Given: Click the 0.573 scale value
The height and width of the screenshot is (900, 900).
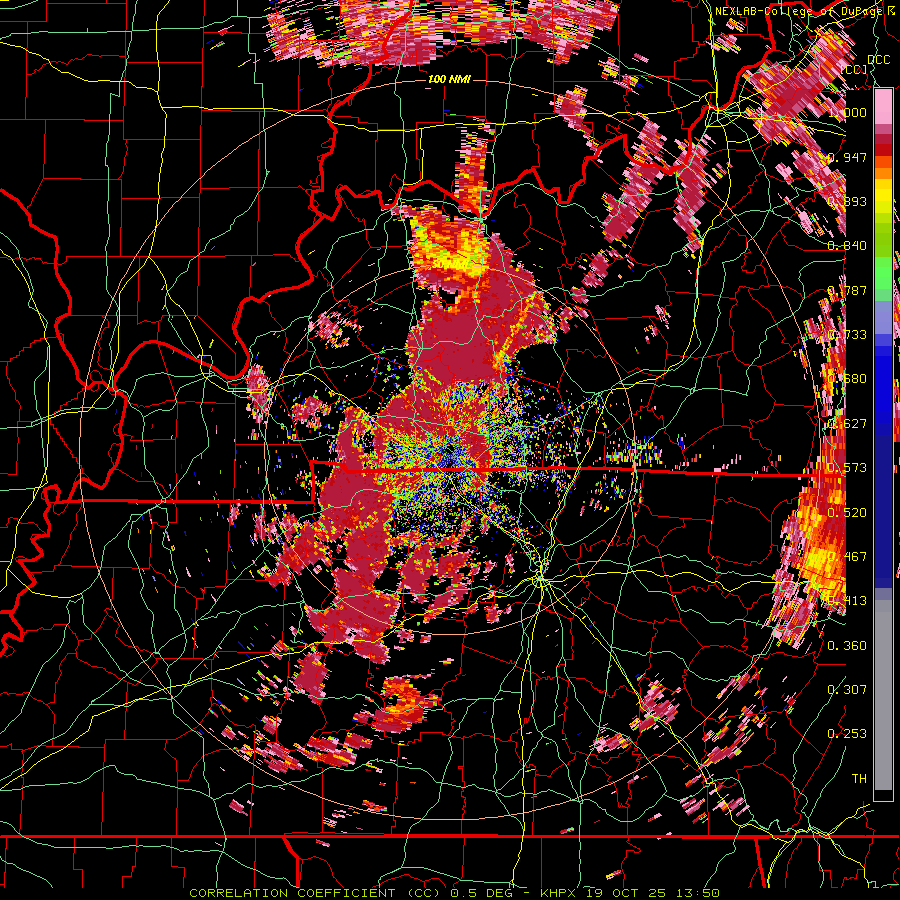Looking at the screenshot, I should pyautogui.click(x=847, y=468).
